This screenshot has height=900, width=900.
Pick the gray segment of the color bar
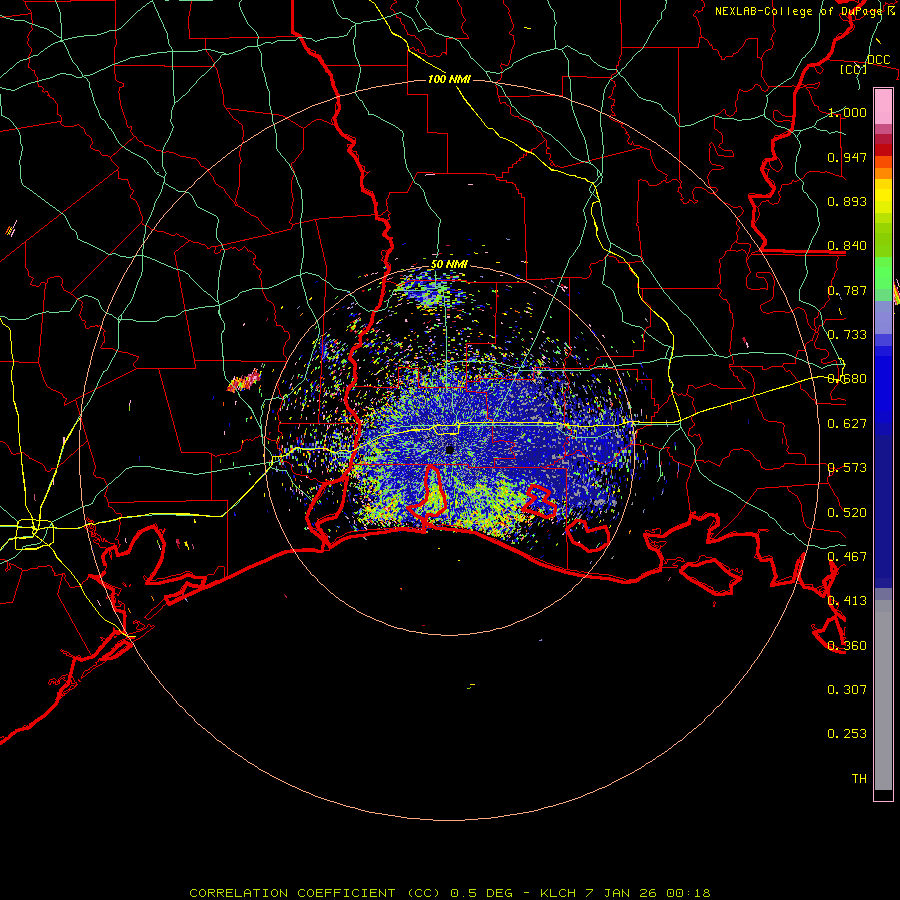(883, 695)
